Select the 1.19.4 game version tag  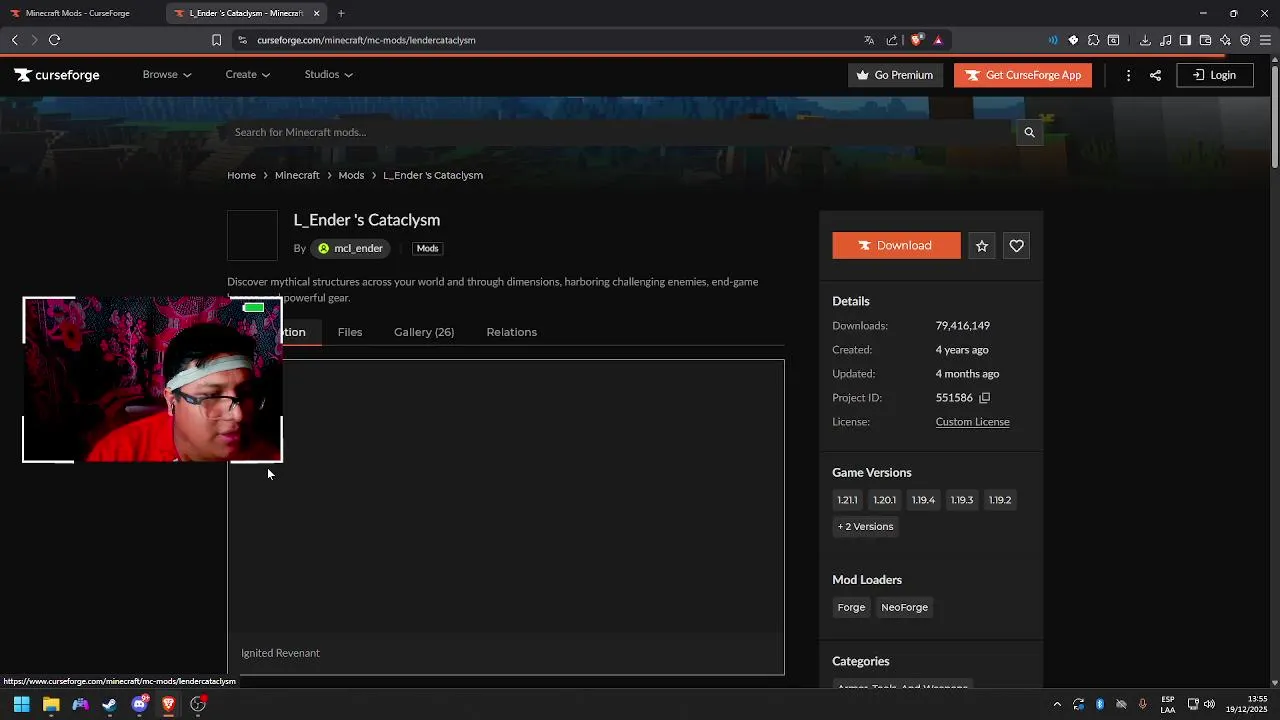click(x=923, y=500)
